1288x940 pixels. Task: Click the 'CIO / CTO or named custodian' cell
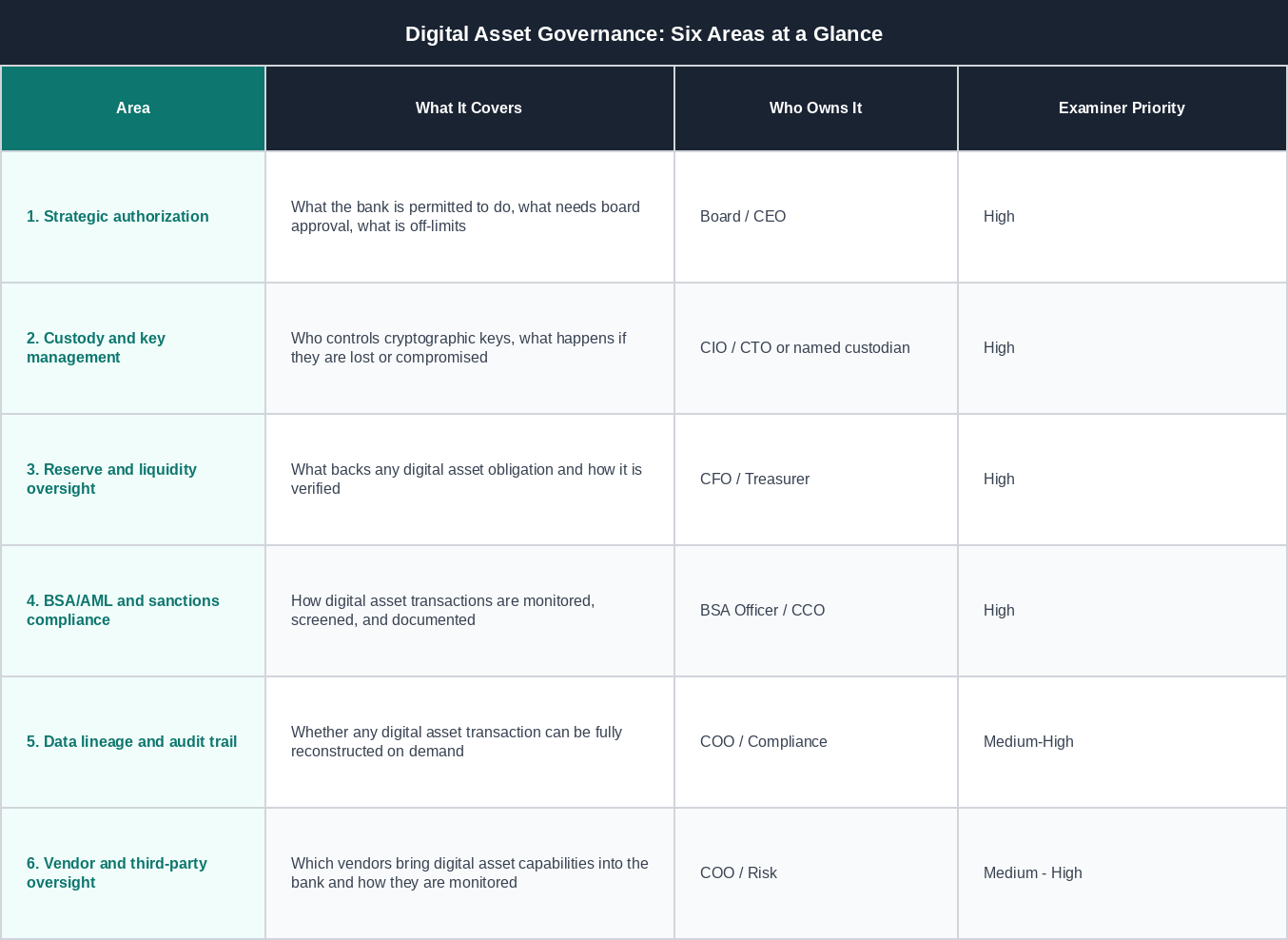tap(816, 348)
